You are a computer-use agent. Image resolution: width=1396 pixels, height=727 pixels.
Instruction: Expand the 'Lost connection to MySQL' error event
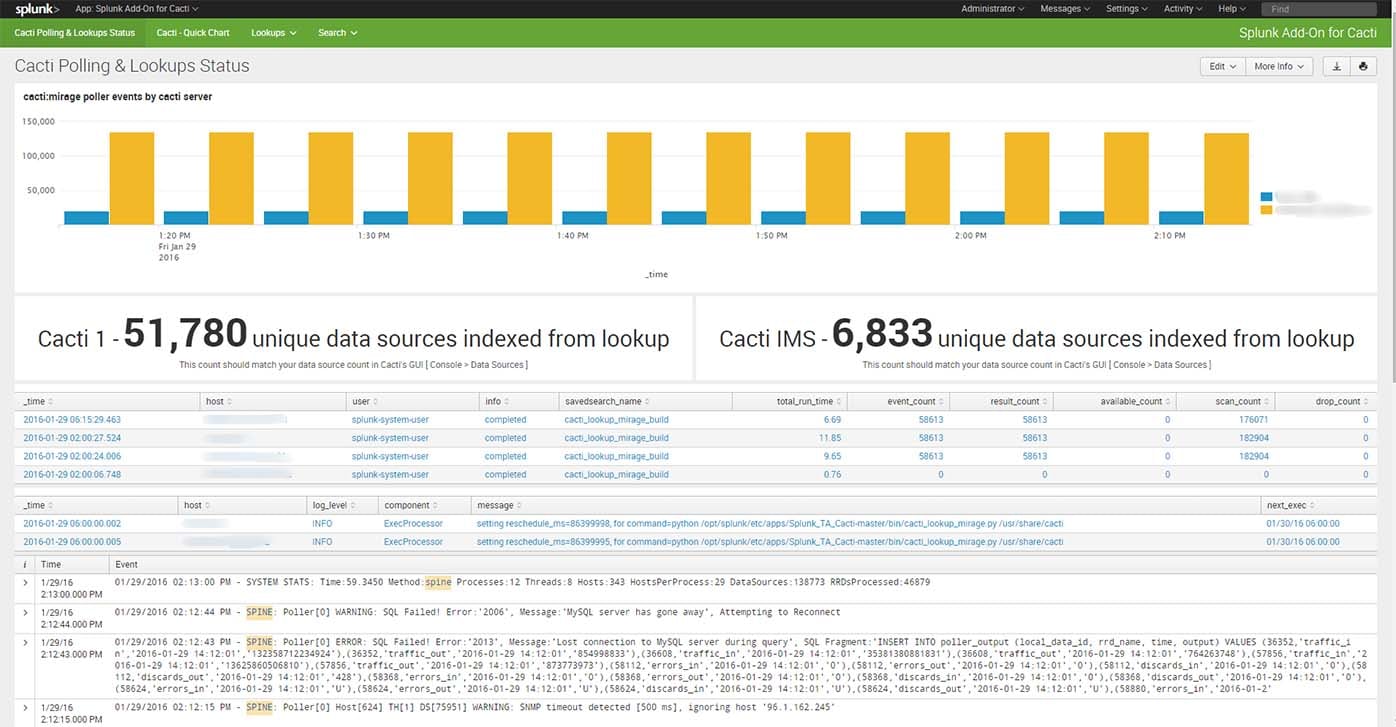(x=26, y=642)
